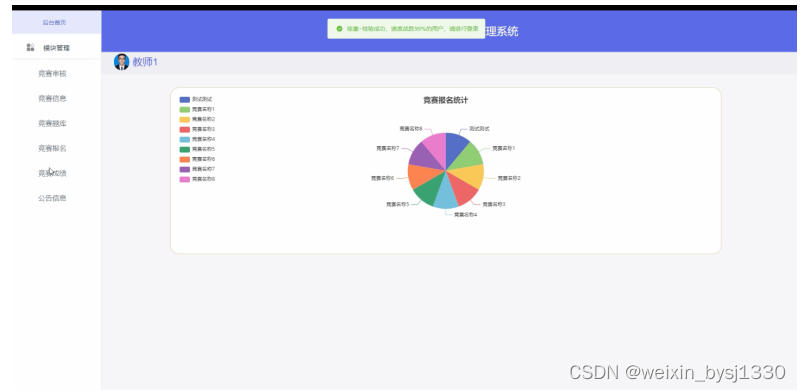The height and width of the screenshot is (392, 801).
Task: Click the 测试测试 label beside the pie
Action: pyautogui.click(x=479, y=129)
